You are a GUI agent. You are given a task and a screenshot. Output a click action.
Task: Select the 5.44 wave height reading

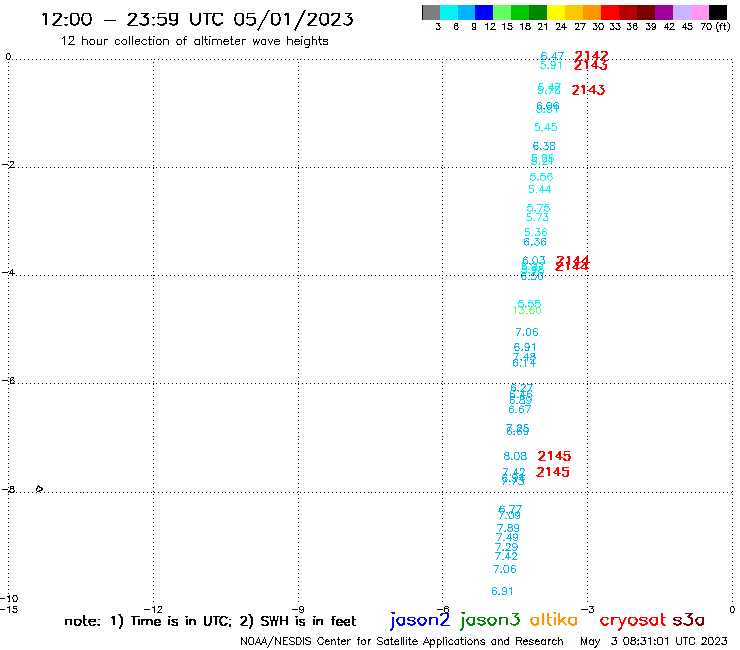(539, 189)
